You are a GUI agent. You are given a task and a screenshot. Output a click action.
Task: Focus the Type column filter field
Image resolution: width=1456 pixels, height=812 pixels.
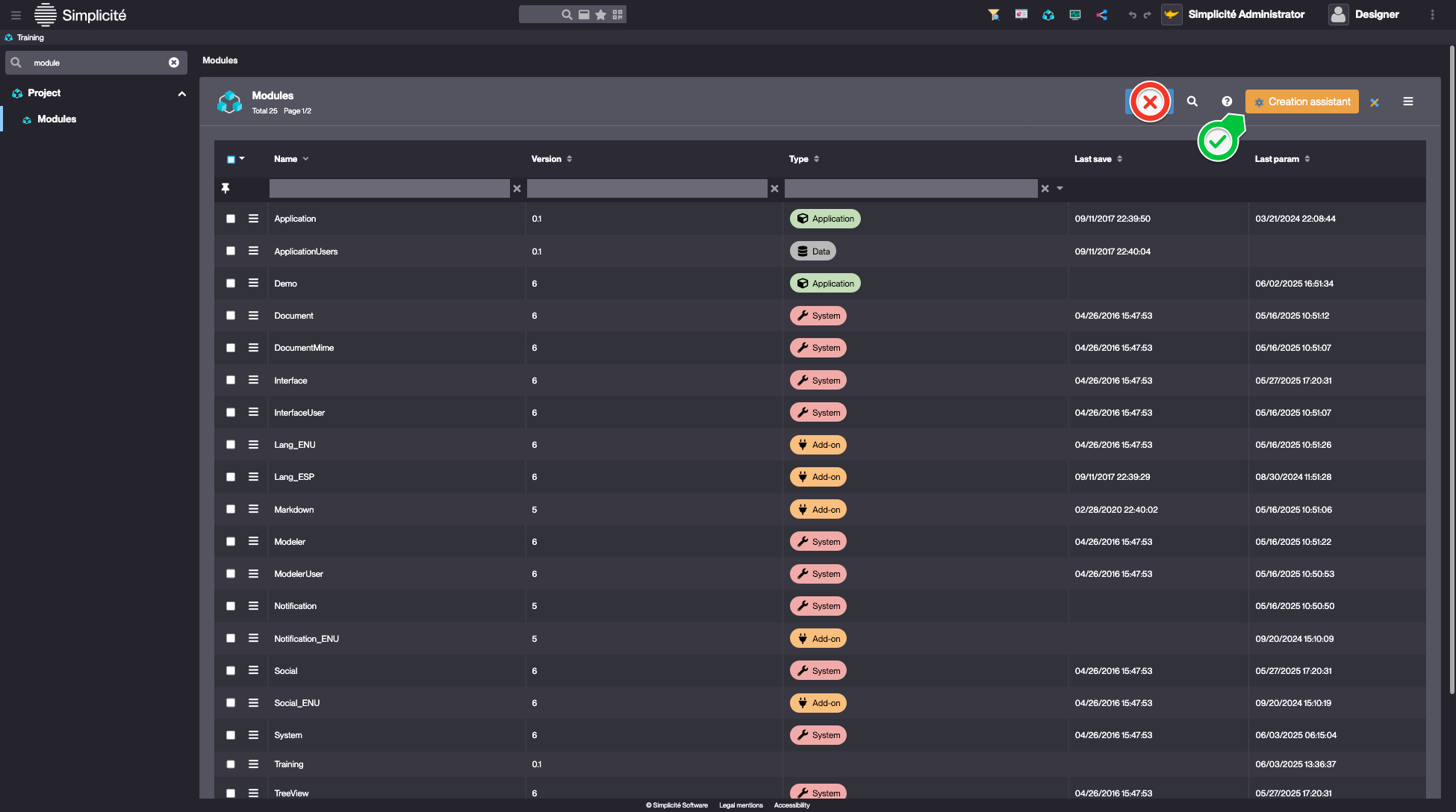pyautogui.click(x=911, y=189)
